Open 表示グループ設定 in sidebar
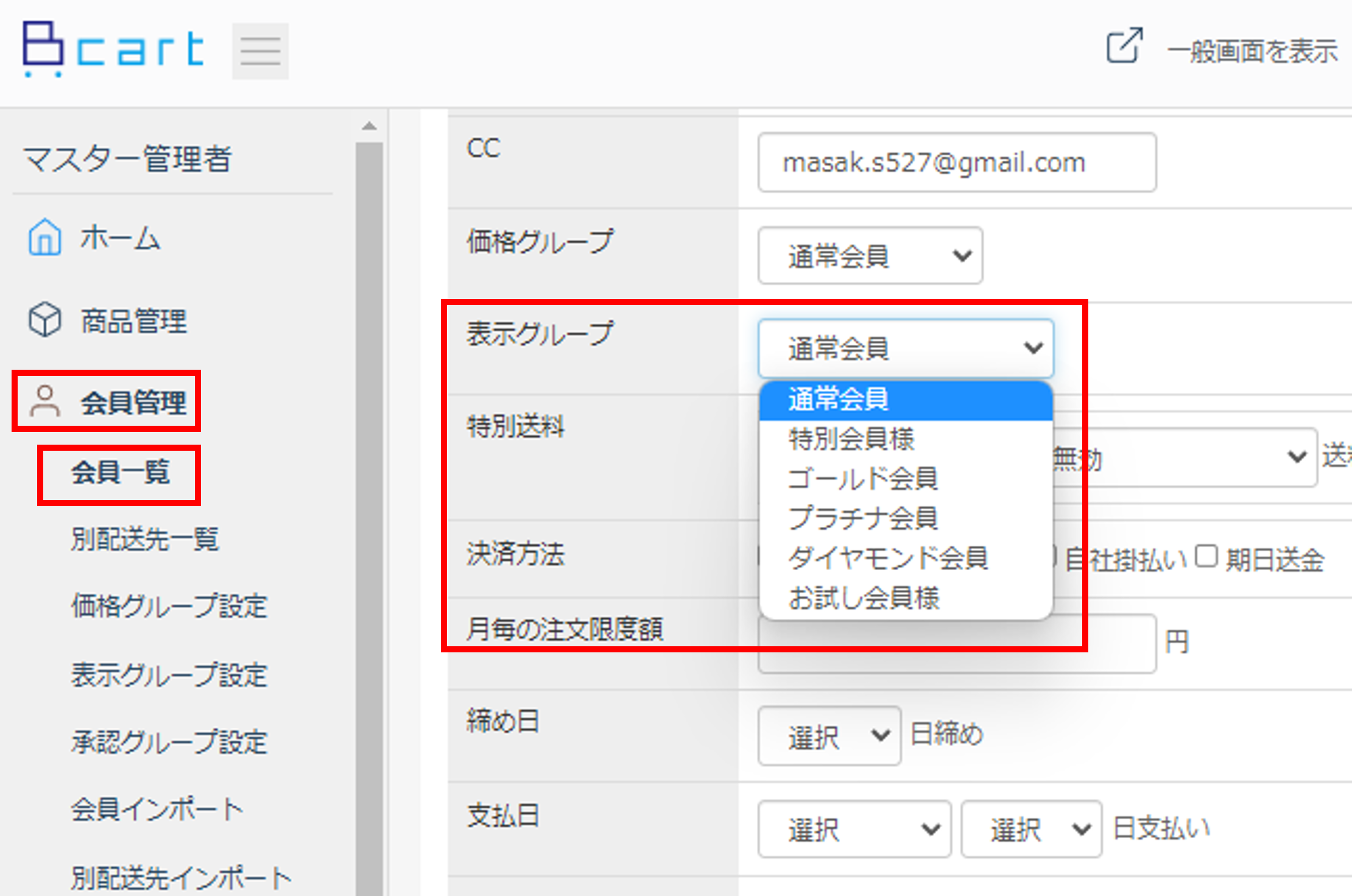 point(169,674)
